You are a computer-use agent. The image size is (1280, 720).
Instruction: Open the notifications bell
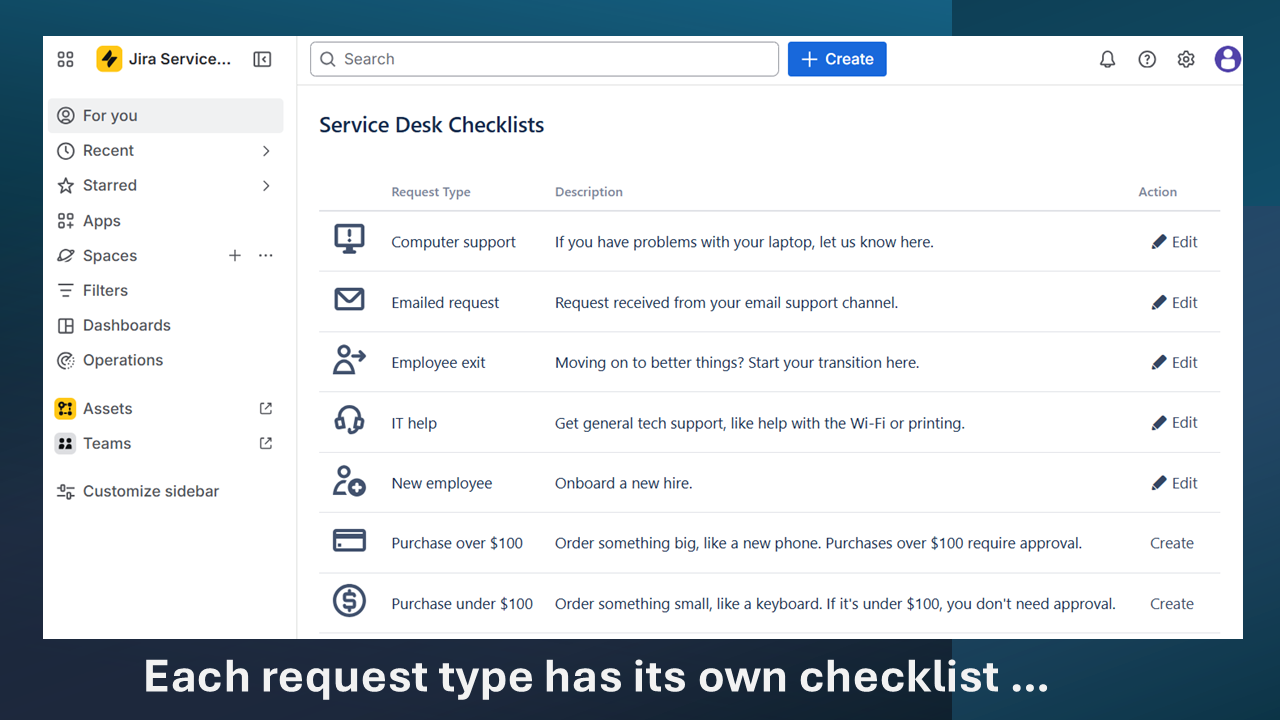(1107, 59)
